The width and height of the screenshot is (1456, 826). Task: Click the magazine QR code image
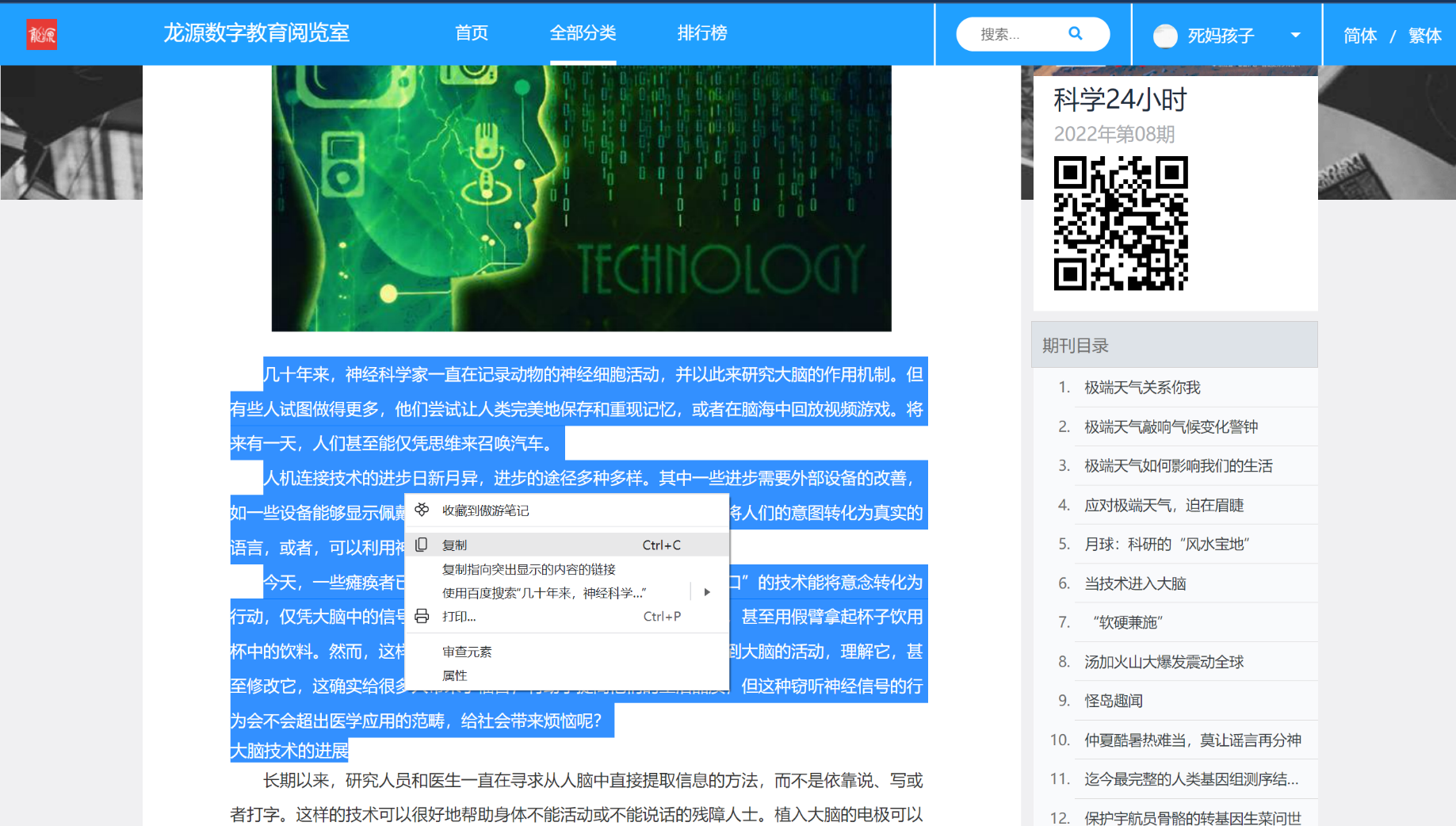point(1121,224)
